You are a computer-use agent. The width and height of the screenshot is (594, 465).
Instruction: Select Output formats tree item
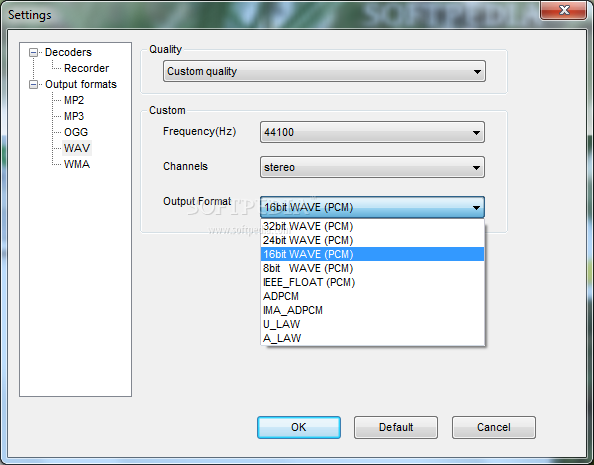coord(81,84)
